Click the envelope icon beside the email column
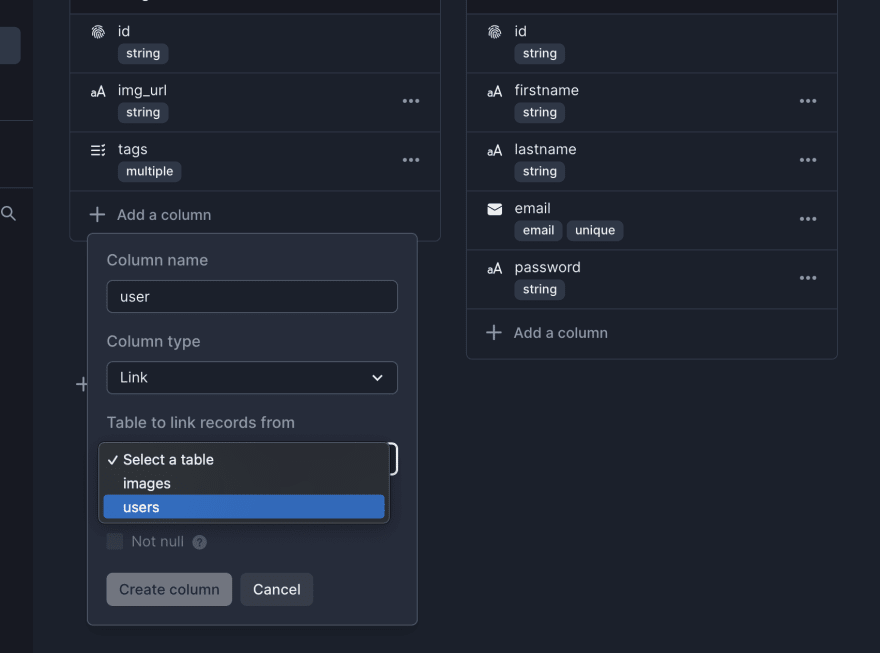The width and height of the screenshot is (880, 653). 494,209
